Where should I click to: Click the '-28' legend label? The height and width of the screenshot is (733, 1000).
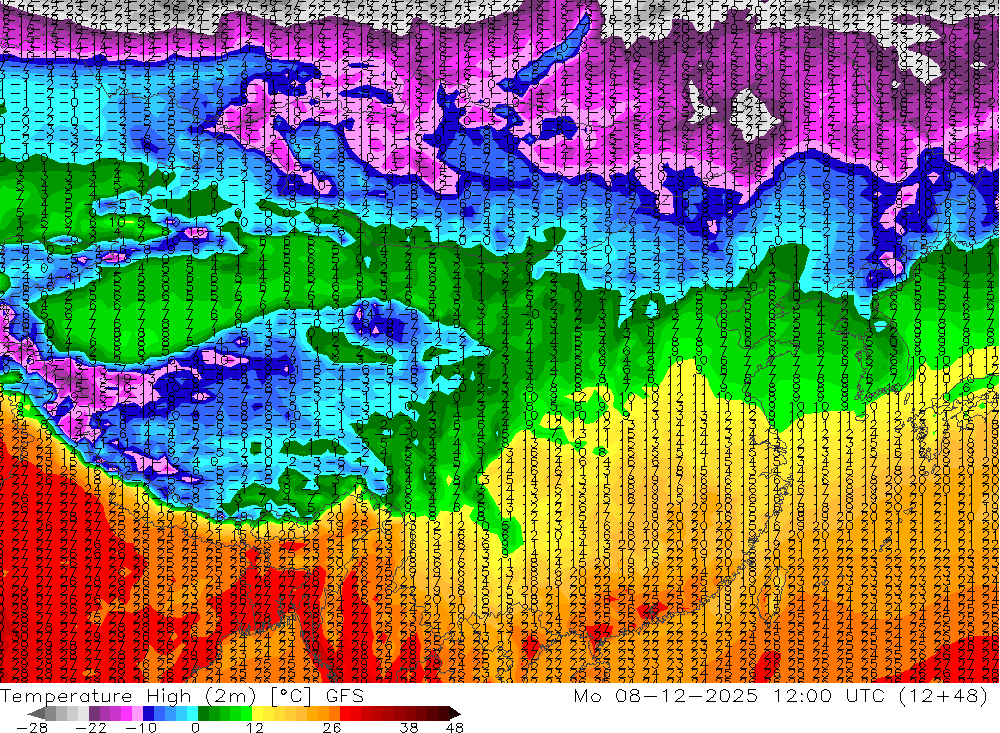click(x=32, y=727)
